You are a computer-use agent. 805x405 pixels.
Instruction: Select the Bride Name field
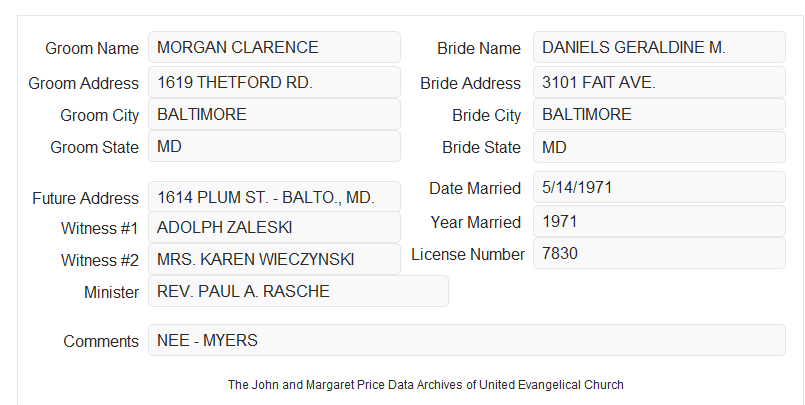[x=659, y=47]
